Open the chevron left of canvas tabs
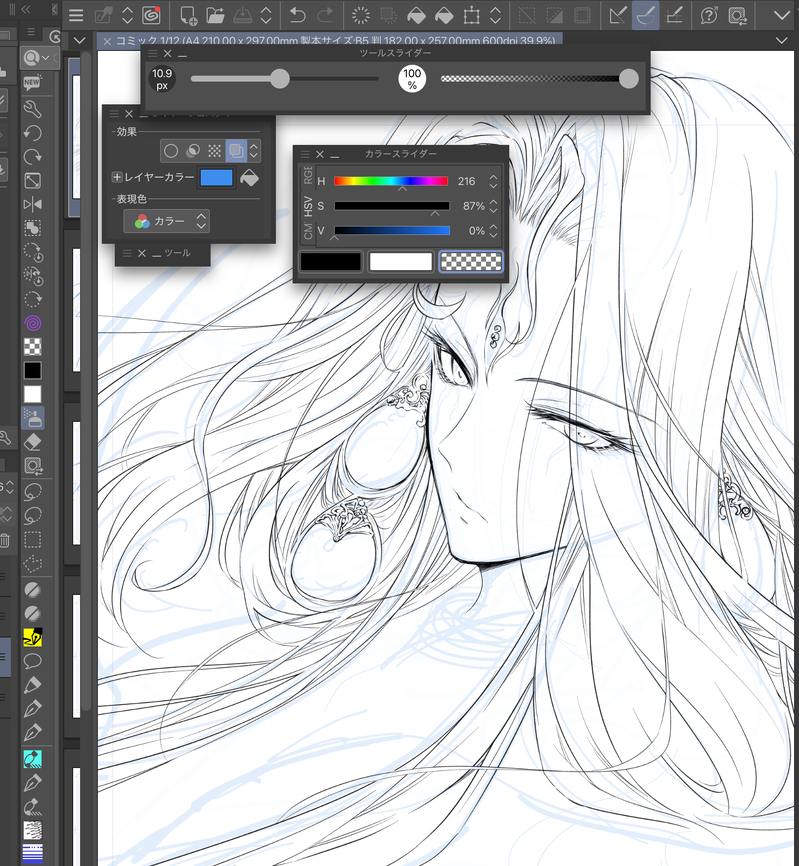 80,40
